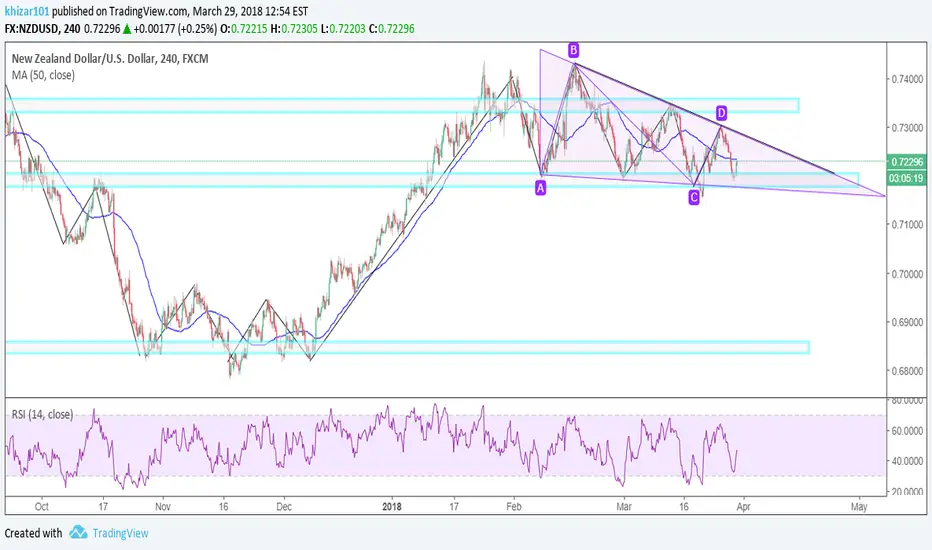Image resolution: width=932 pixels, height=550 pixels.
Task: Open the khizar101 author link
Action: click(x=27, y=11)
